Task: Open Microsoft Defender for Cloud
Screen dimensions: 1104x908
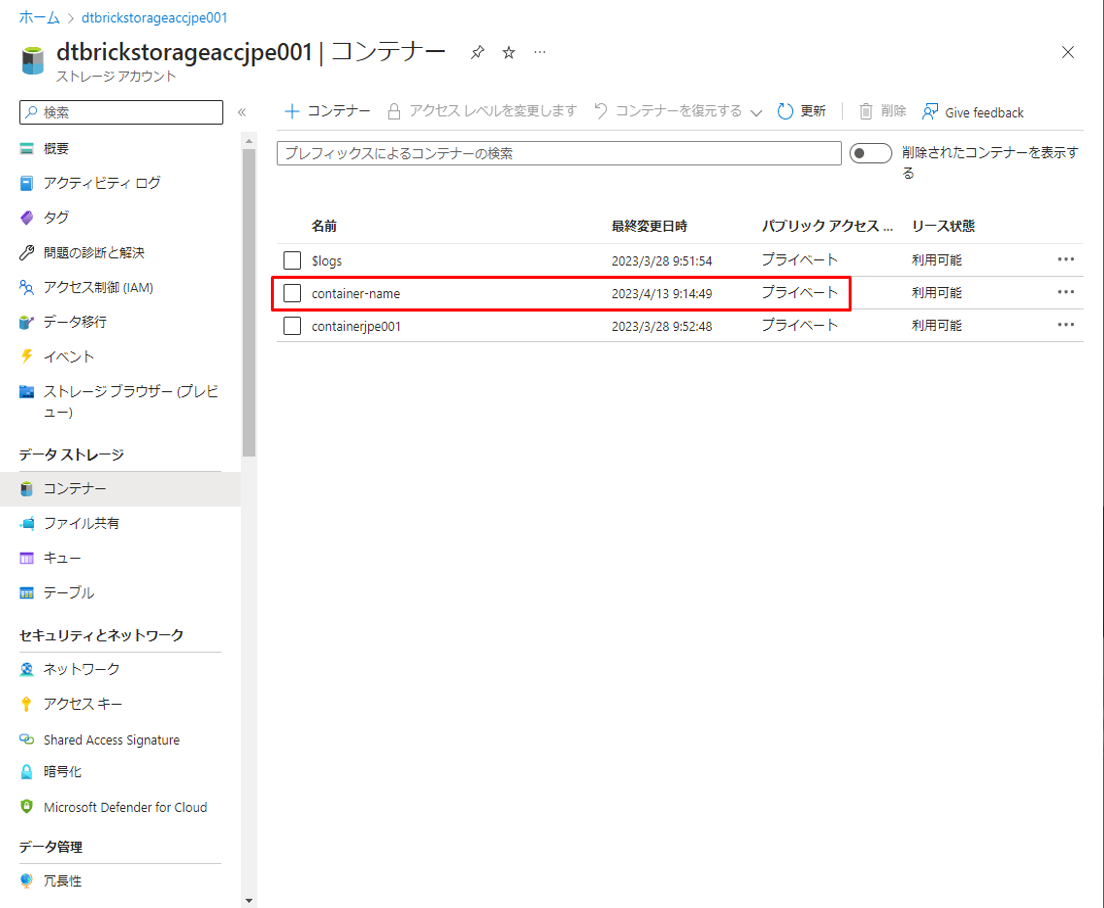Action: point(125,807)
